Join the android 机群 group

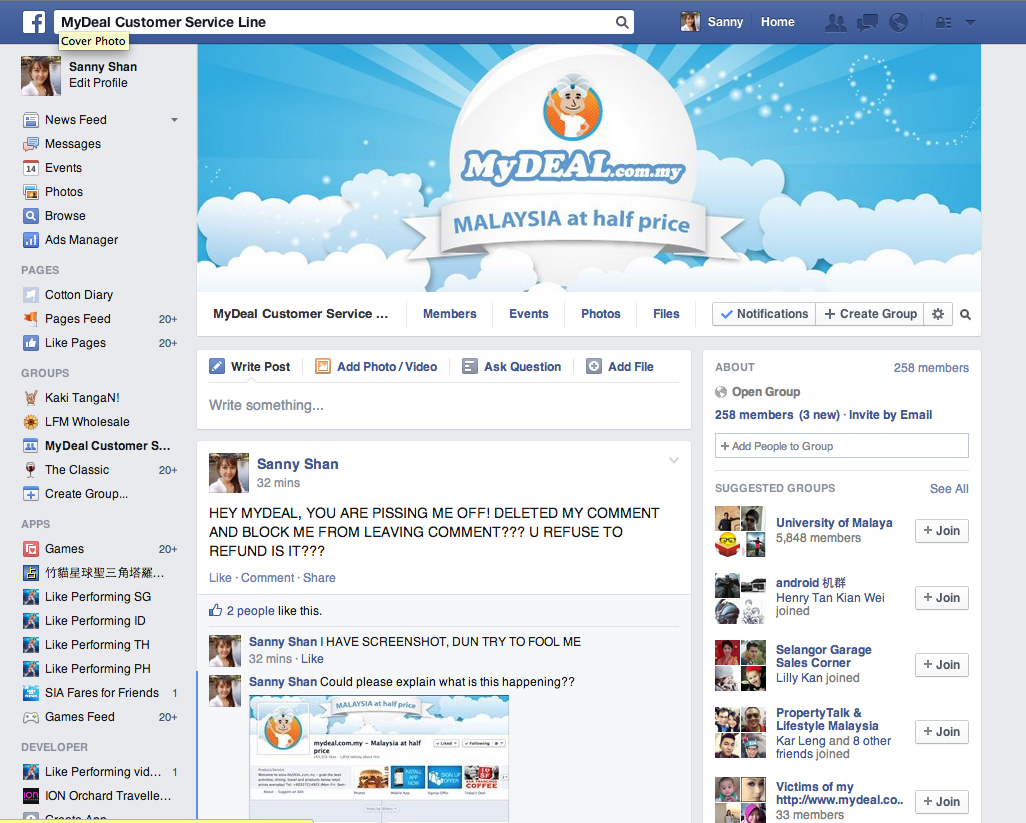(942, 597)
